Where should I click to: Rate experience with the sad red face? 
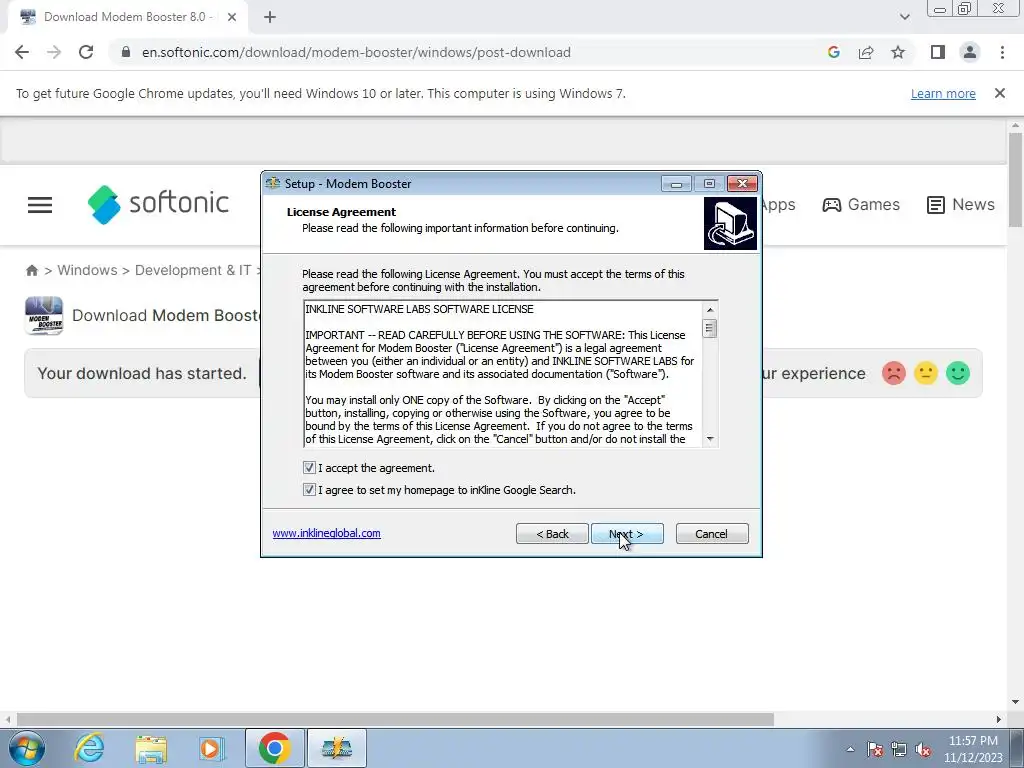893,374
